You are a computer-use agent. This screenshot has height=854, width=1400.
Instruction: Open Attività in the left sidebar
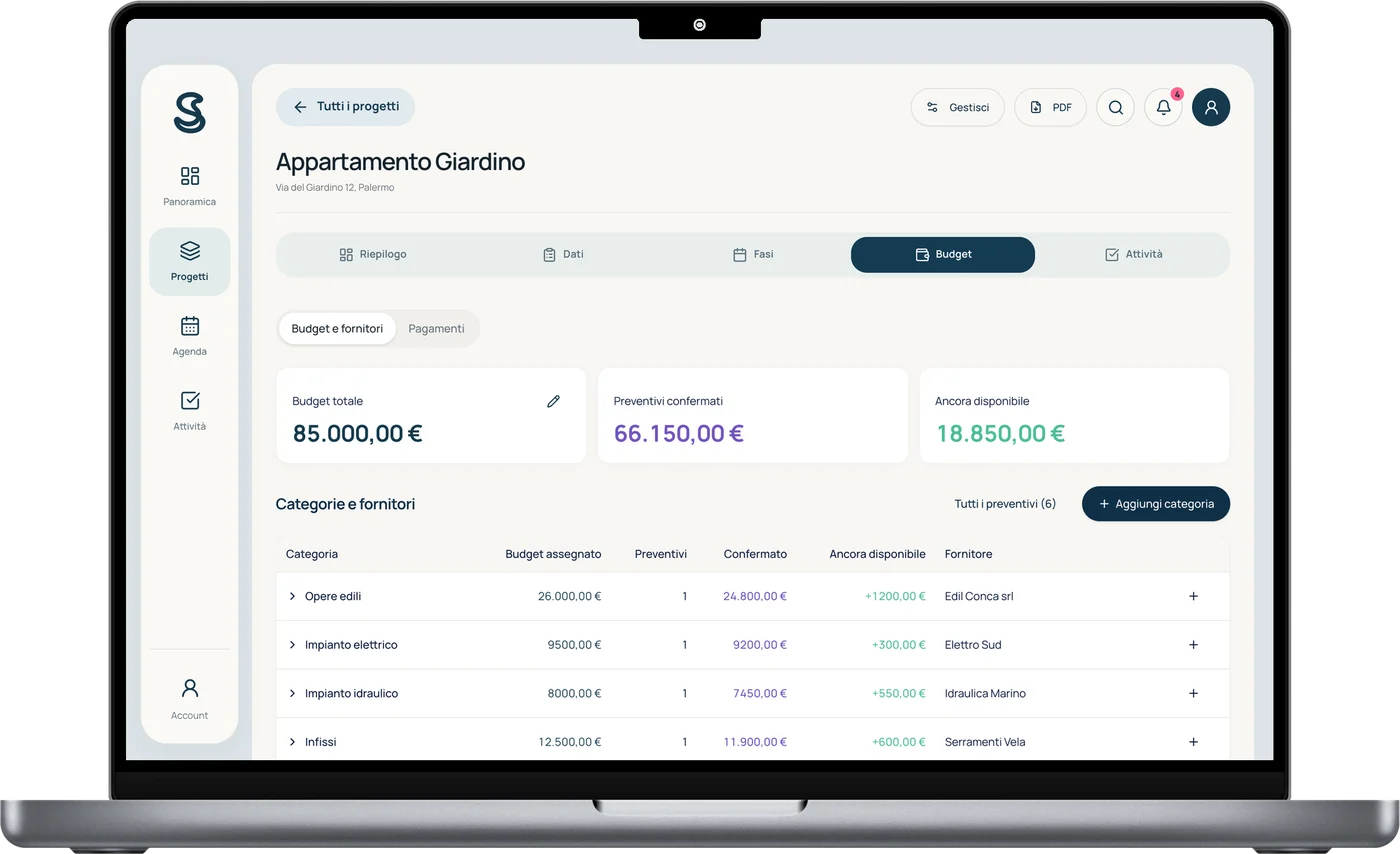[x=190, y=412]
